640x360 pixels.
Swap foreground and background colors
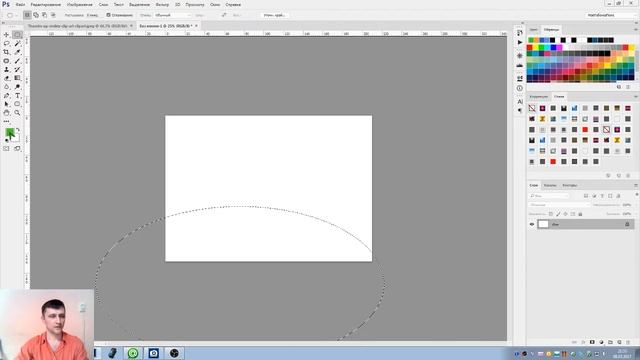(18, 130)
